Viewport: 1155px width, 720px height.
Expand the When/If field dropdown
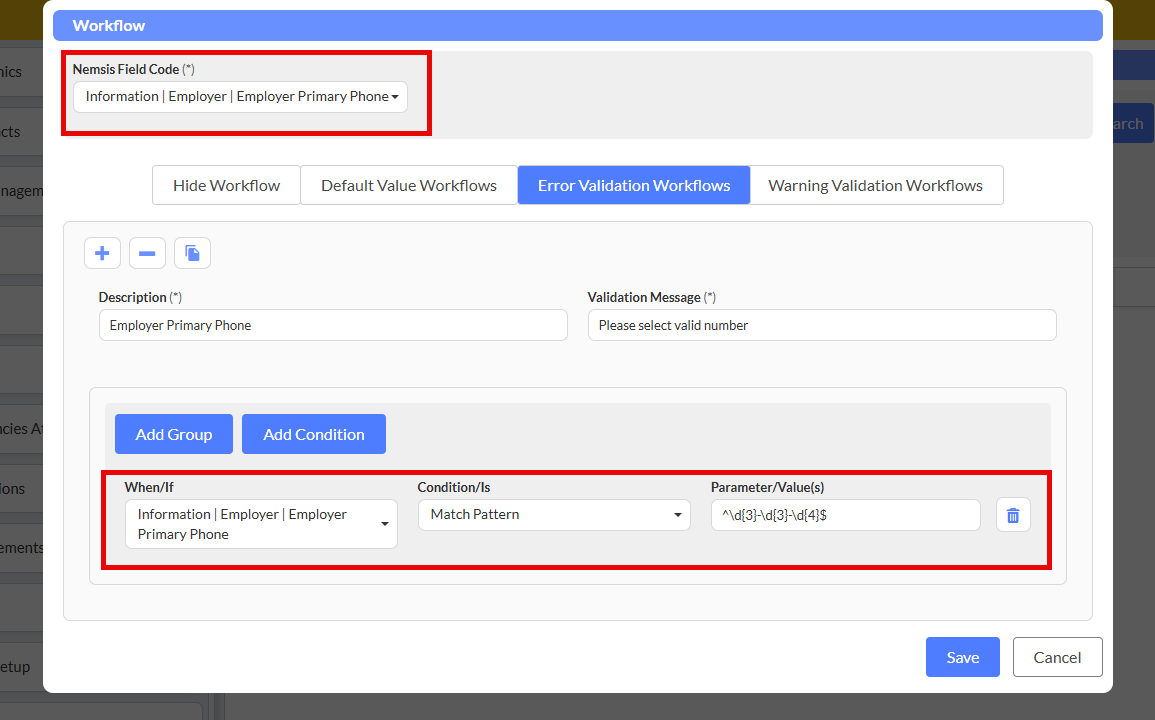261,524
